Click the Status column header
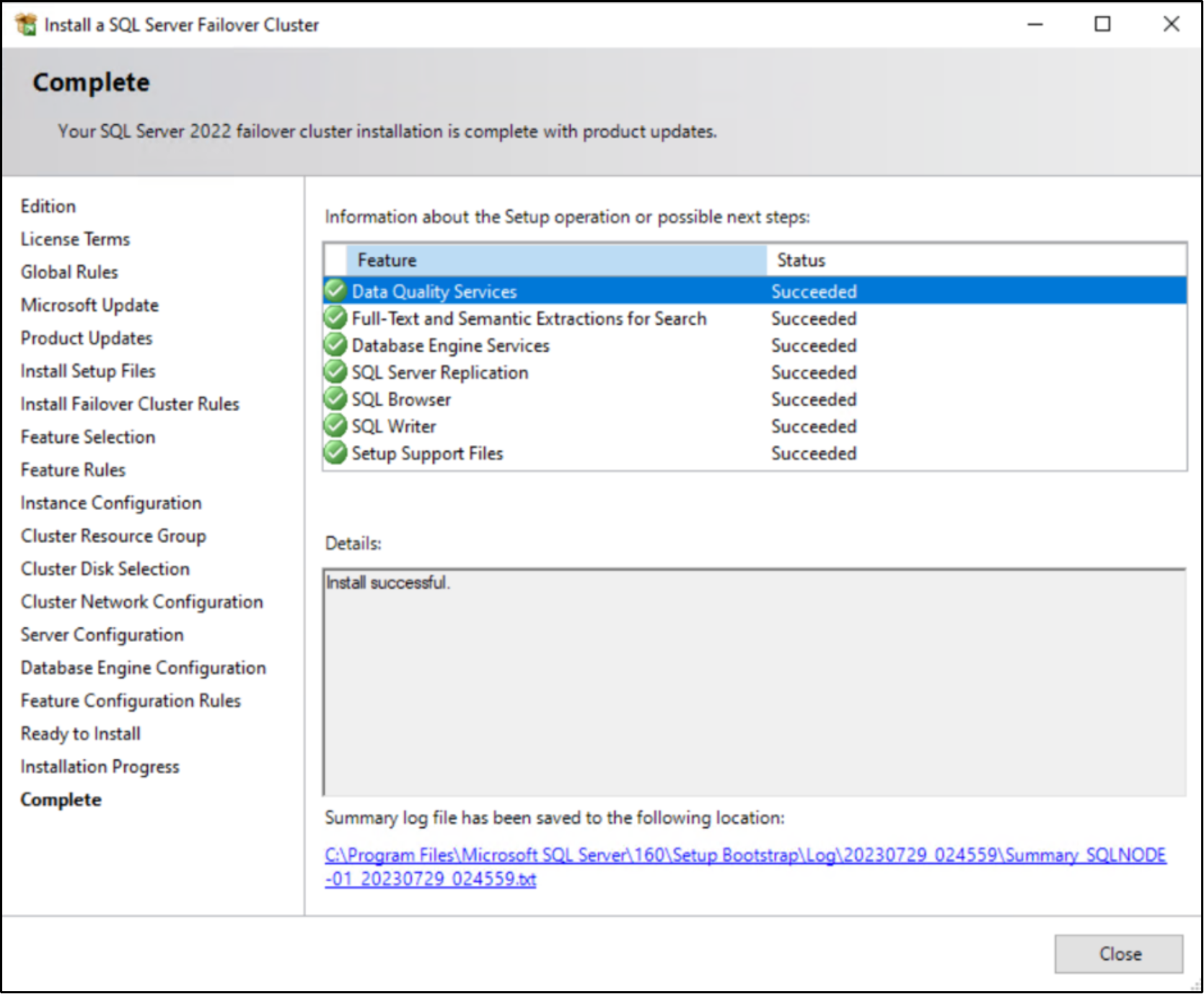The height and width of the screenshot is (994, 1204). click(x=977, y=260)
